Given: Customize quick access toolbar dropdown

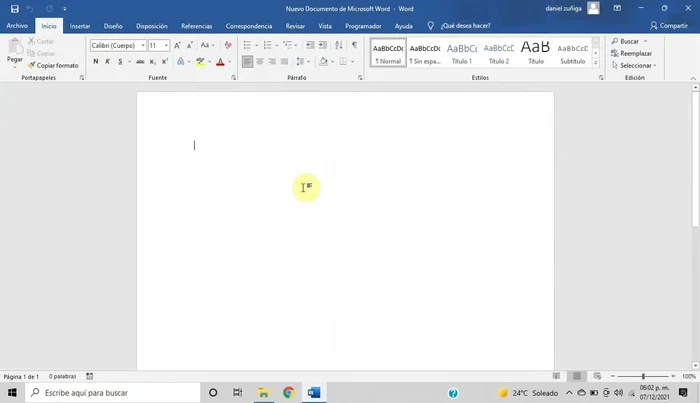Looking at the screenshot, I should tap(65, 8).
